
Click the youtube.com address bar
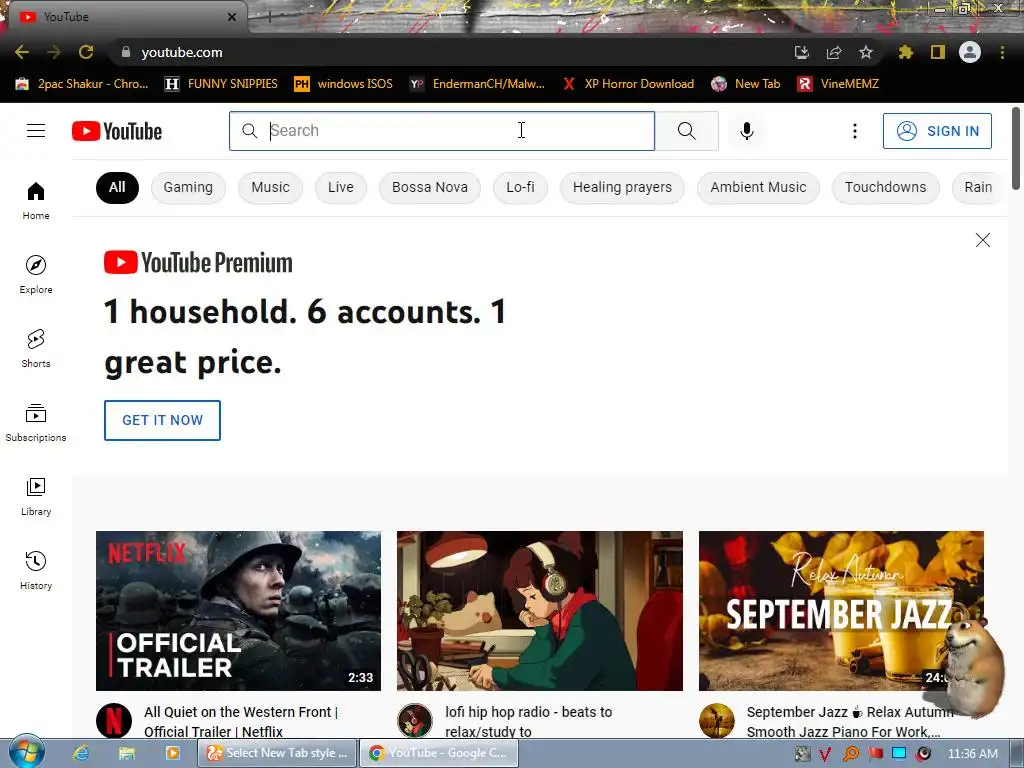(451, 52)
